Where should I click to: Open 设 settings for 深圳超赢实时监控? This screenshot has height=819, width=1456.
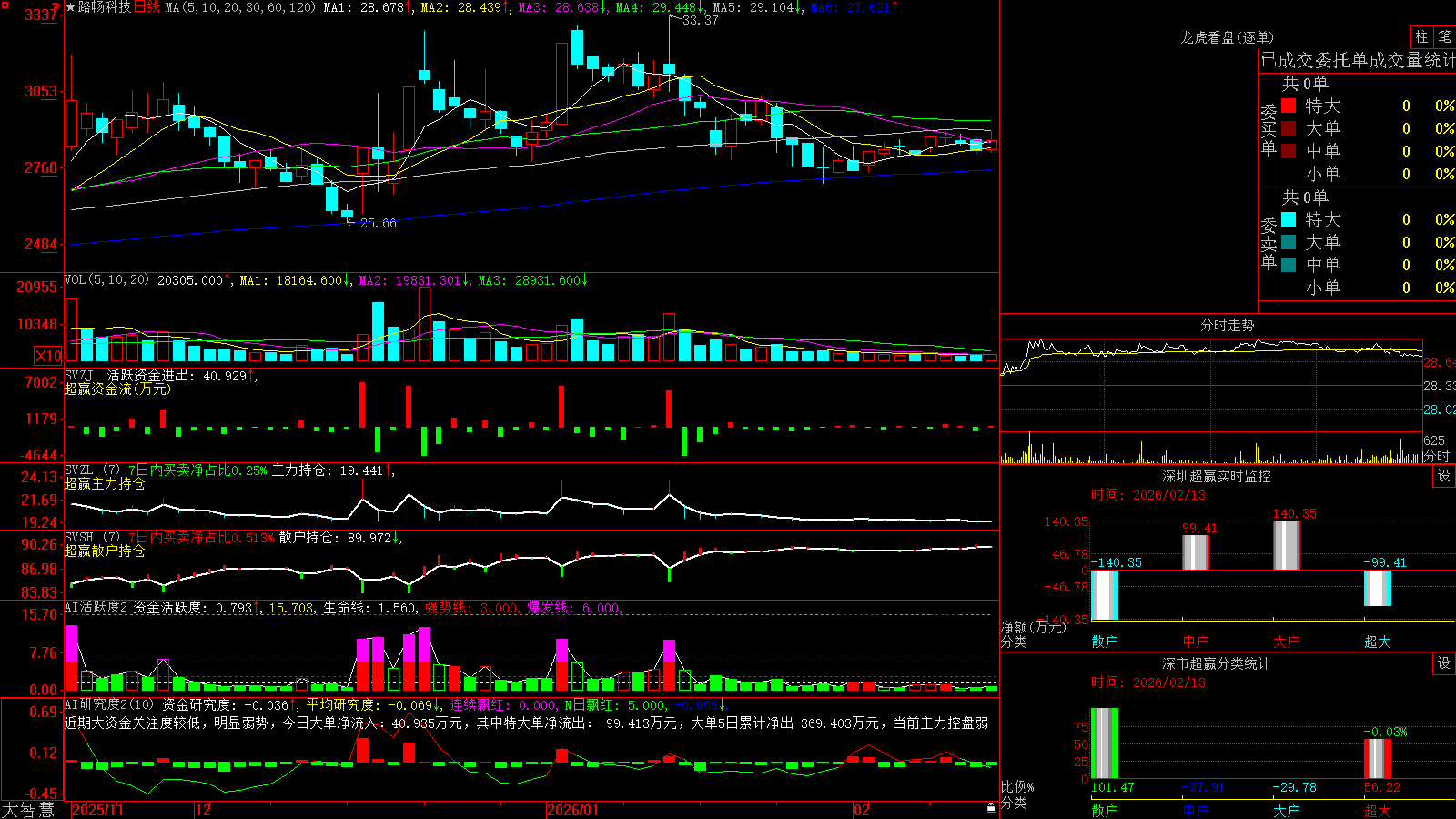click(1444, 476)
